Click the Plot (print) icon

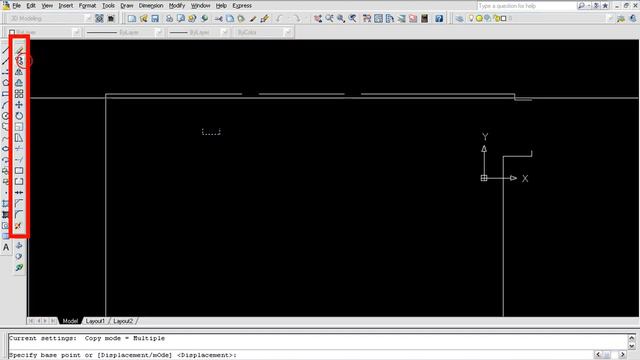click(169, 18)
